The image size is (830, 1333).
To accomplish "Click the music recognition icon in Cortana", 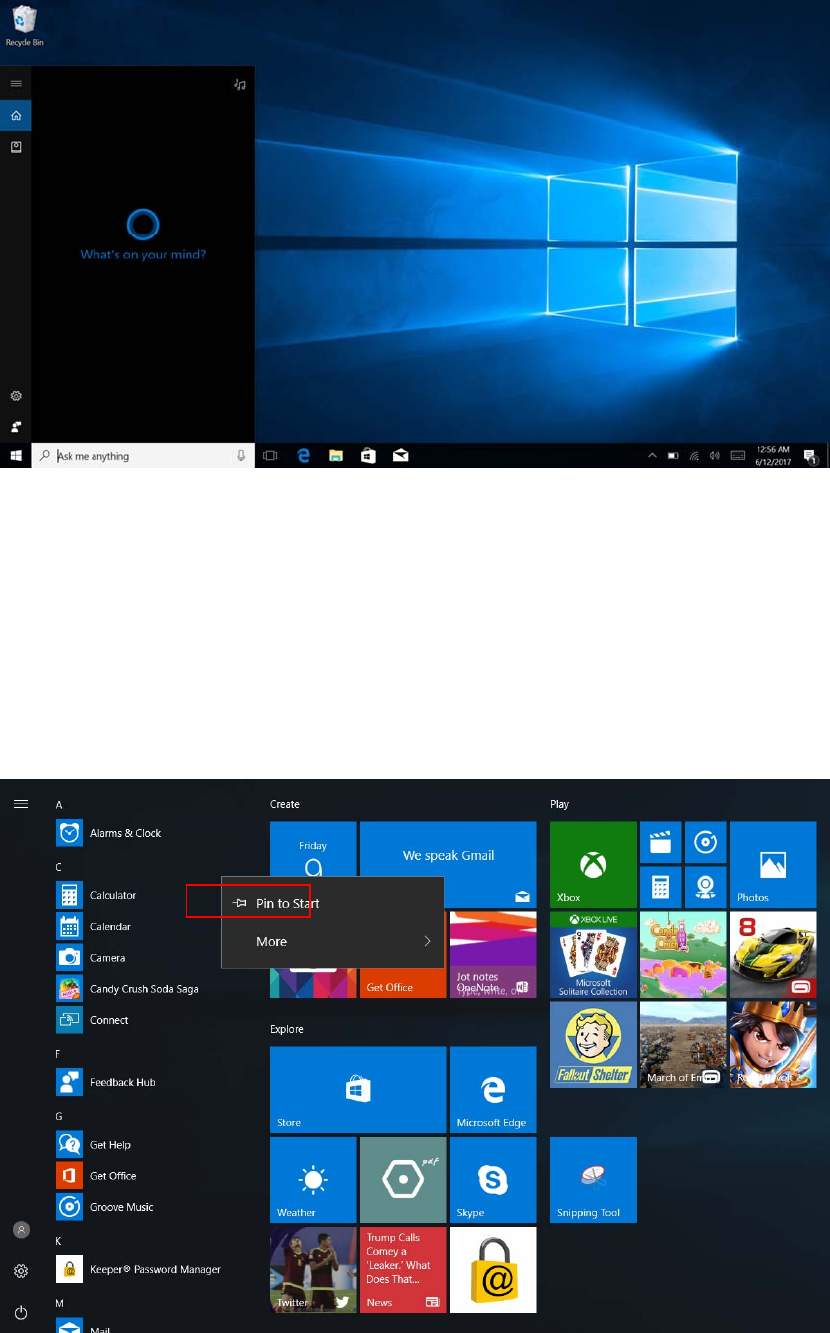I will point(239,85).
